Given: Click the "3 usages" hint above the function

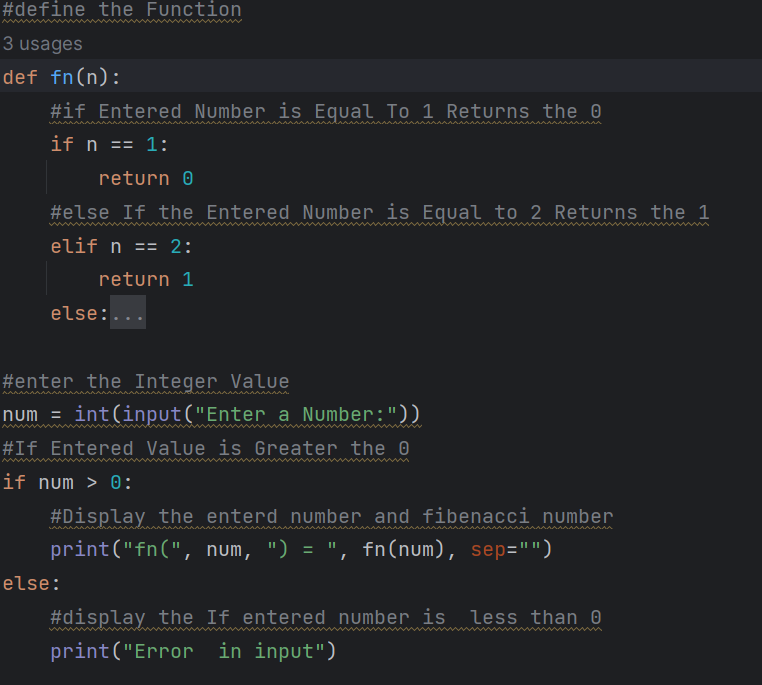Looking at the screenshot, I should point(42,44).
